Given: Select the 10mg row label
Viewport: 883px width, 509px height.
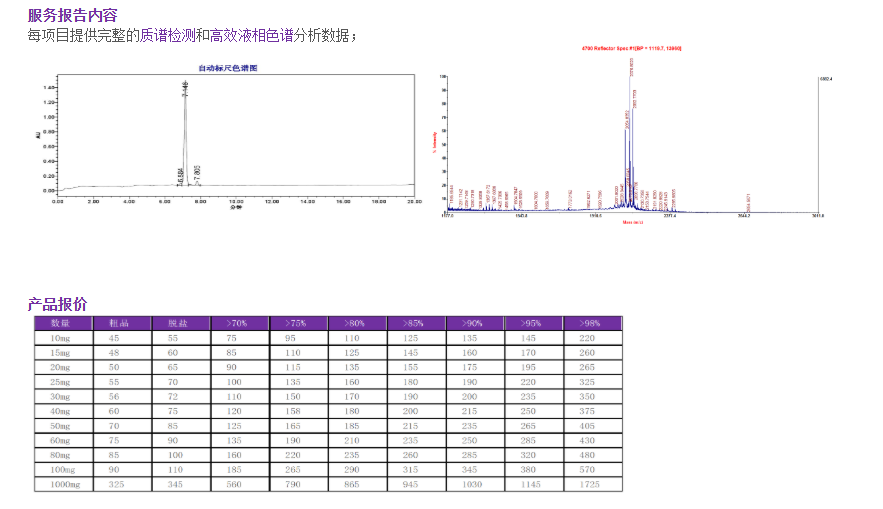Looking at the screenshot, I should [x=60, y=338].
